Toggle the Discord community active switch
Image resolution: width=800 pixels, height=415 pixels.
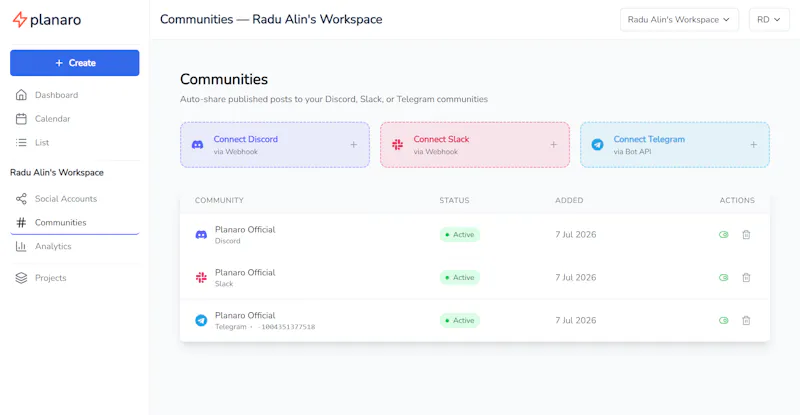[x=723, y=235]
